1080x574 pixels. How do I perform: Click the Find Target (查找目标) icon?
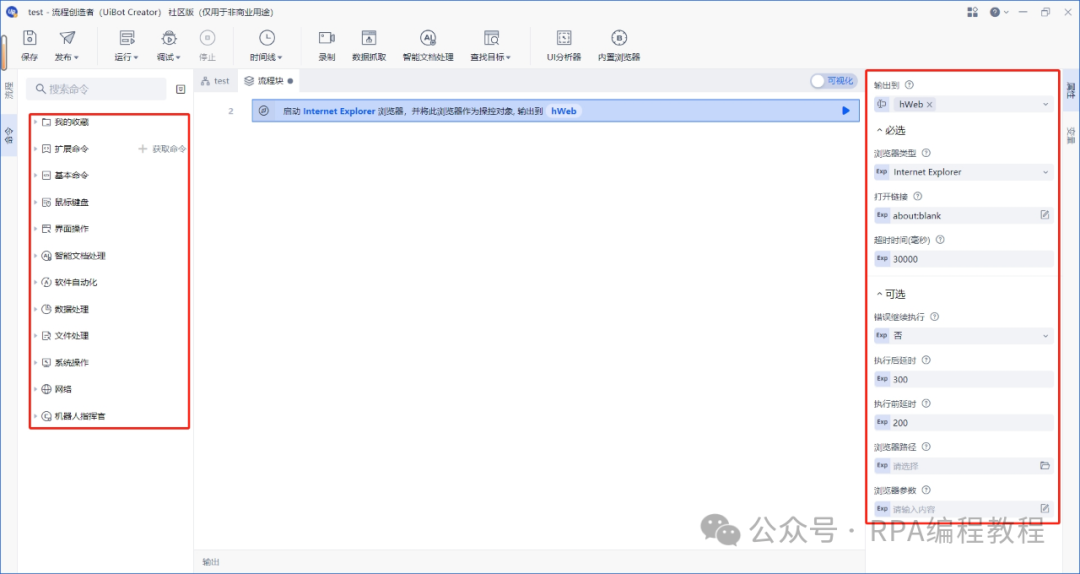(x=491, y=38)
